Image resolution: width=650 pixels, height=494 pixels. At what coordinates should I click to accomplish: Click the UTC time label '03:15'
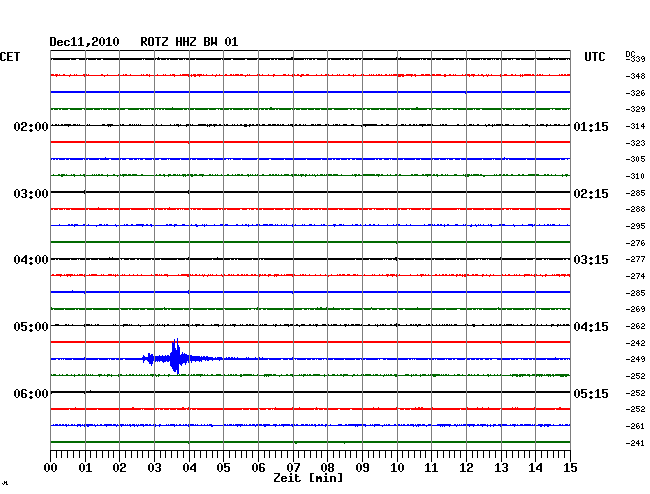pyautogui.click(x=591, y=260)
